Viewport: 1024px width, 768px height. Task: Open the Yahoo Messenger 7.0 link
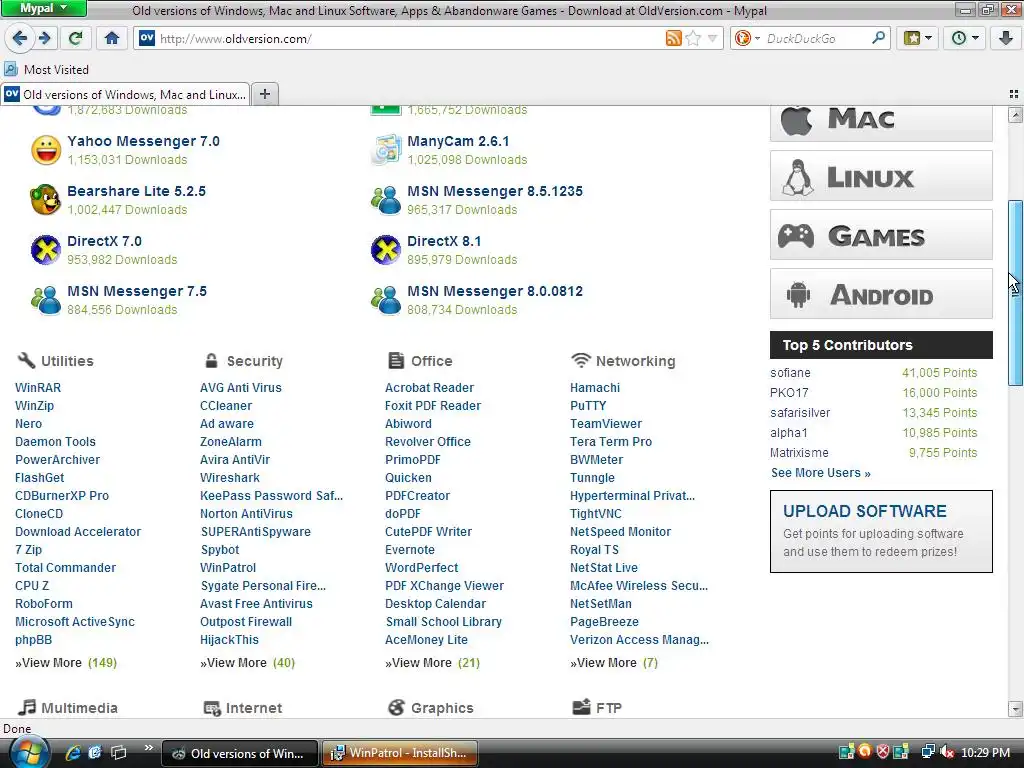point(144,141)
